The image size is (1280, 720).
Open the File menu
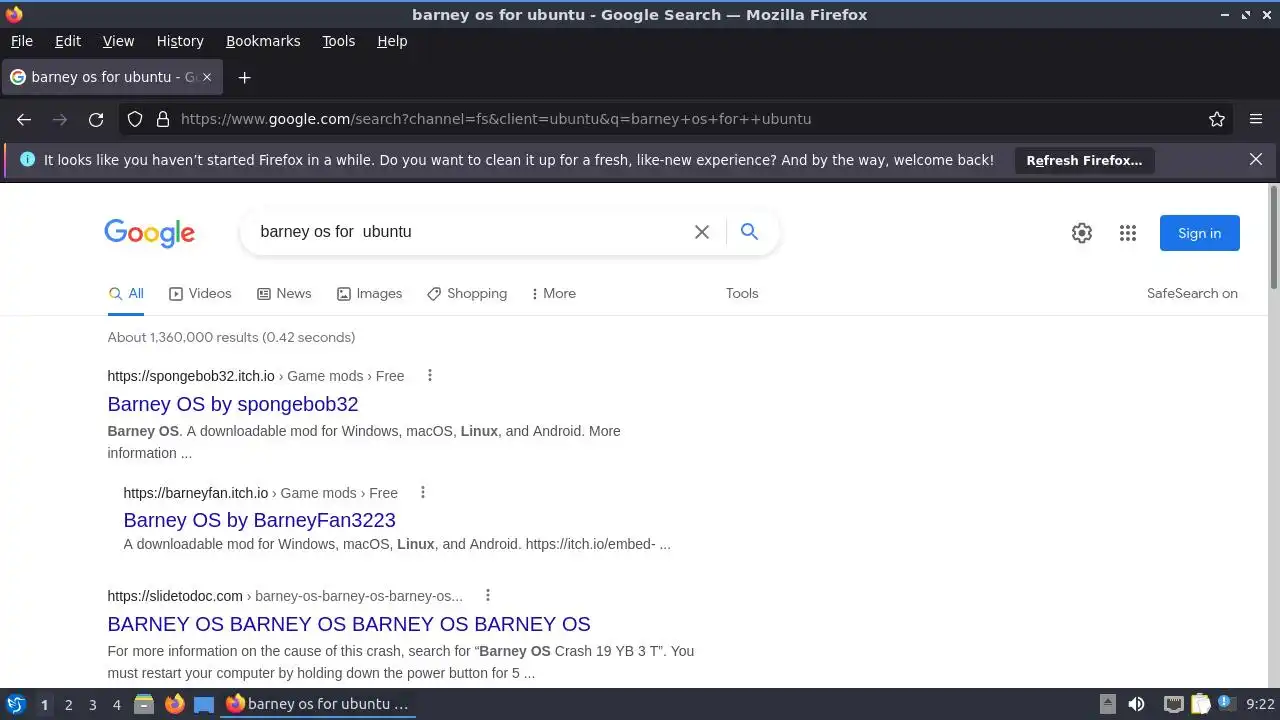pos(22,41)
